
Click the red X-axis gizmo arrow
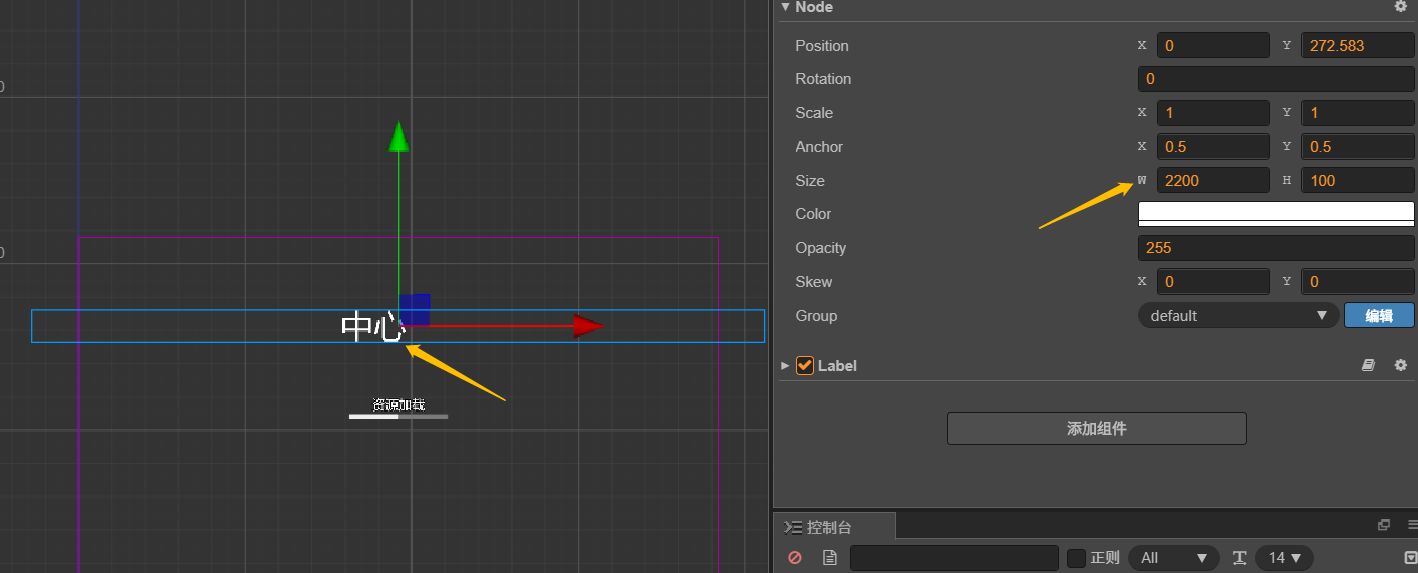[x=588, y=326]
